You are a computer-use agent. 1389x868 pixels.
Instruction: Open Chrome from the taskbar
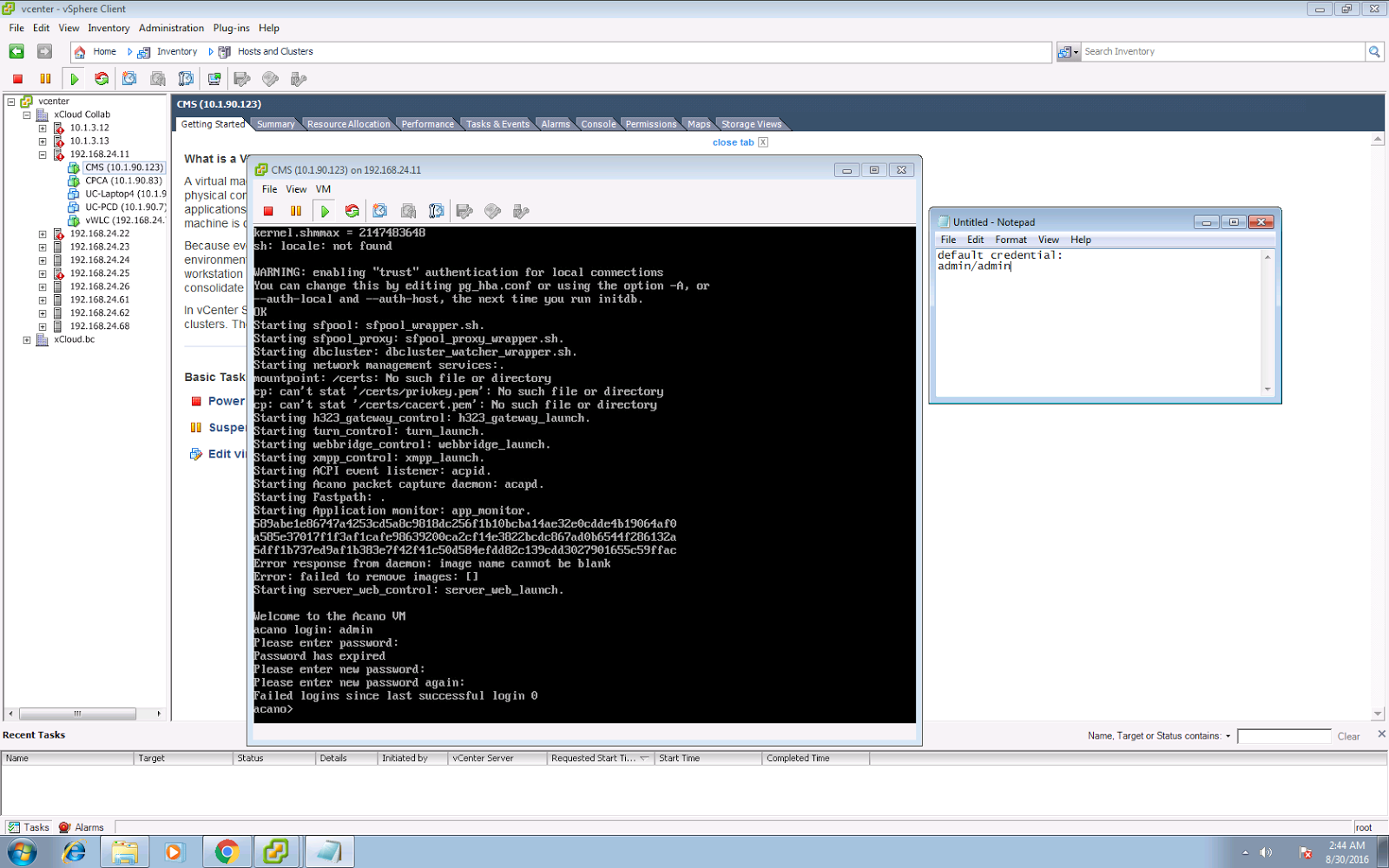pos(227,852)
